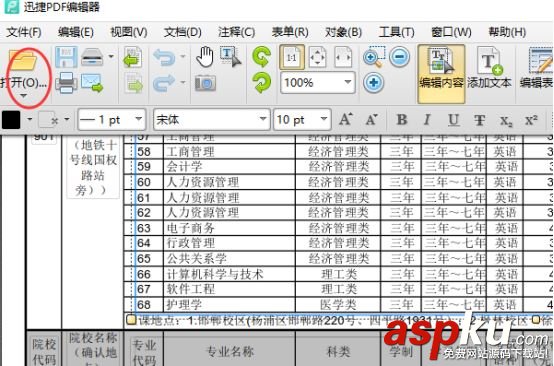Click the 护理学 cell in row 68
The width and height of the screenshot is (554, 366).
point(229,305)
